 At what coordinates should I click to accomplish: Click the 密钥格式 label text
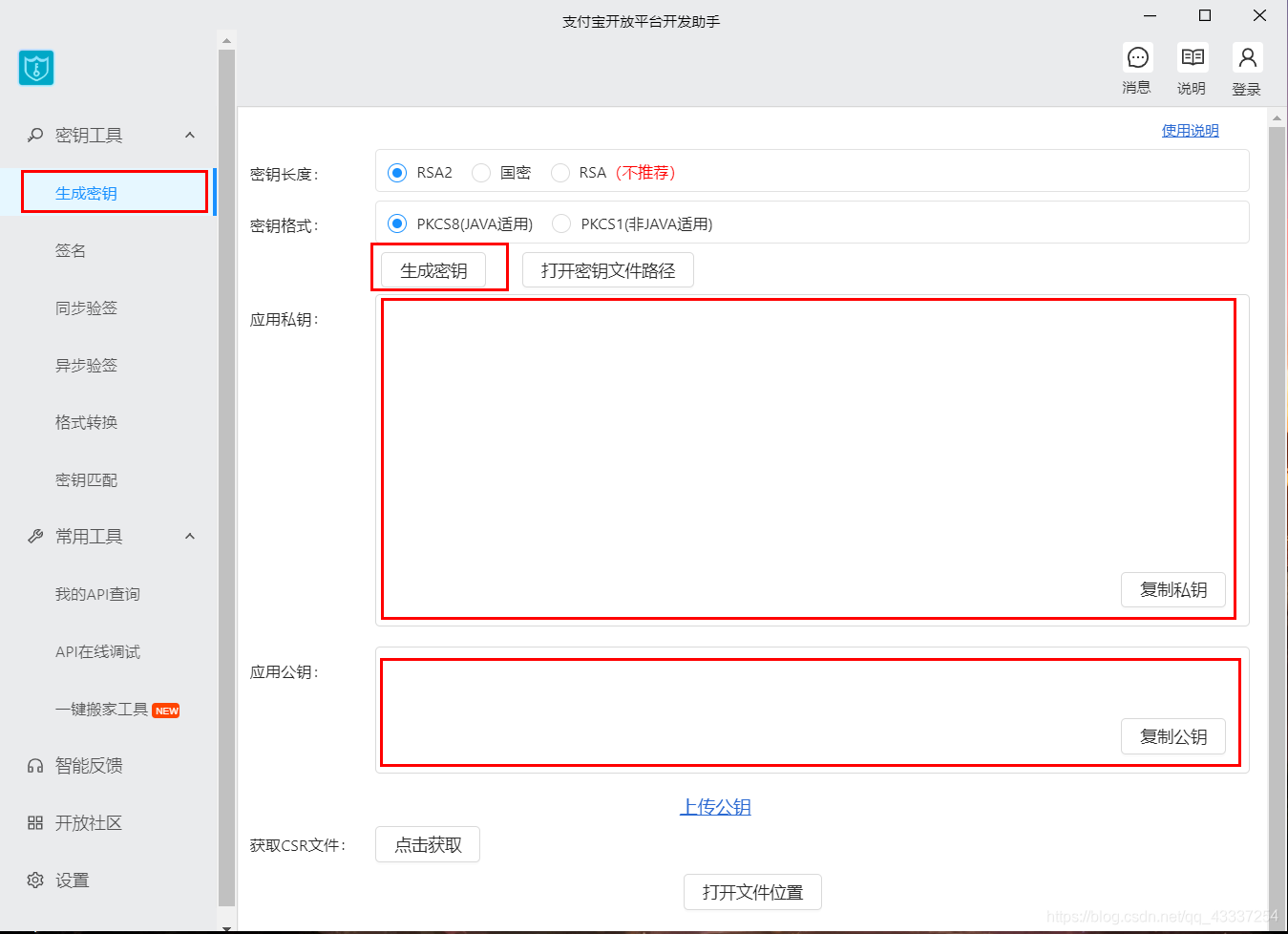pos(284,225)
